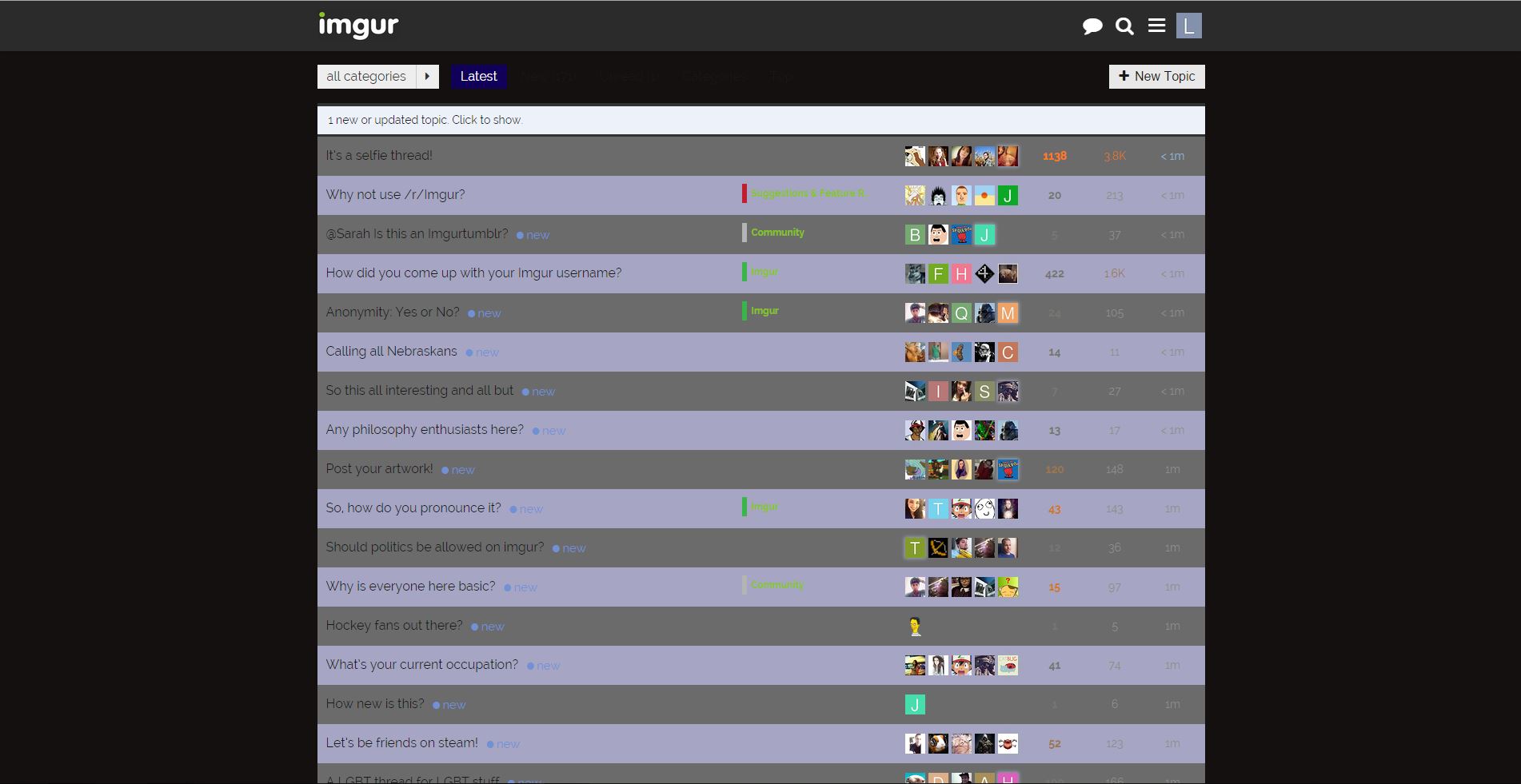
Task: Open the messages speech bubble icon
Action: pos(1092,26)
